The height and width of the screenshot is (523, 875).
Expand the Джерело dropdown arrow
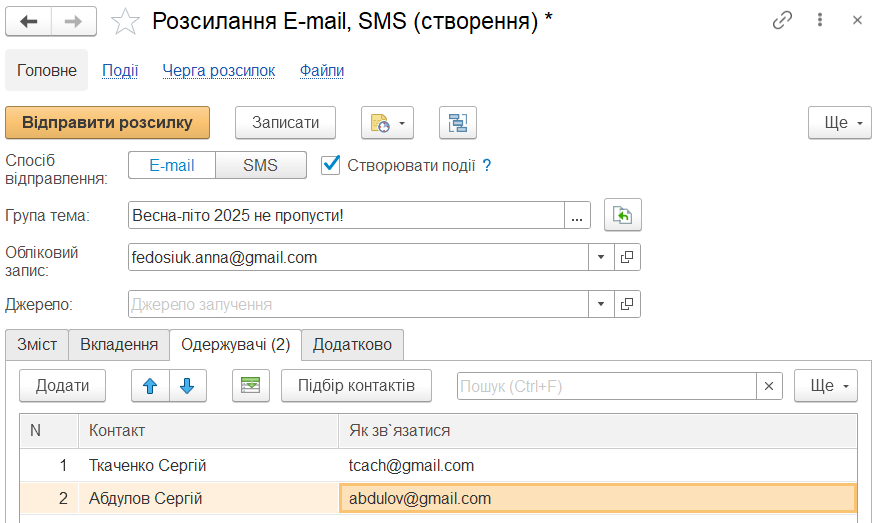coord(601,304)
